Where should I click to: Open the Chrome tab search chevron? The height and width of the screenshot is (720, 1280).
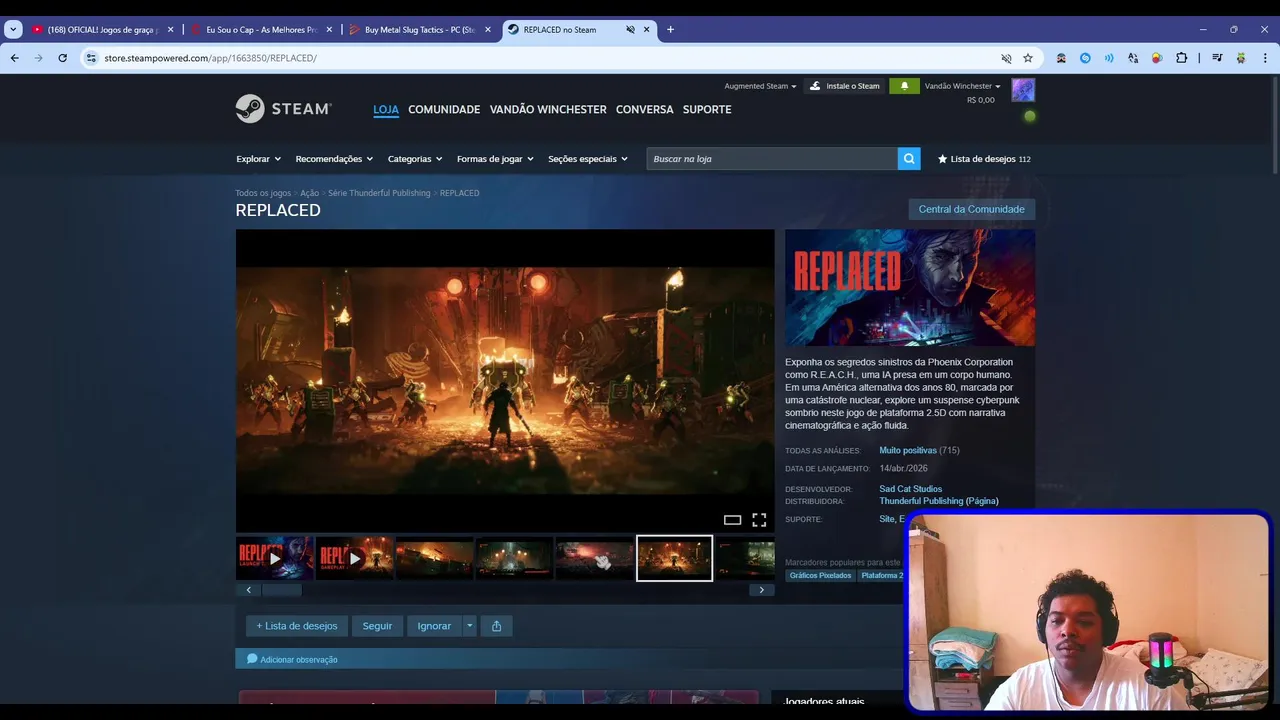tap(13, 29)
